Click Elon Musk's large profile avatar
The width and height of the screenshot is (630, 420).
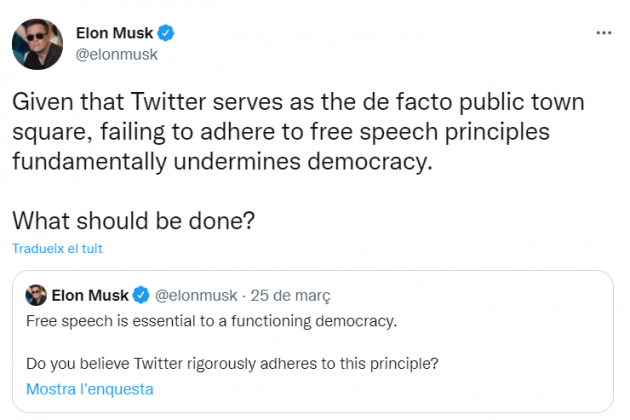tap(37, 43)
